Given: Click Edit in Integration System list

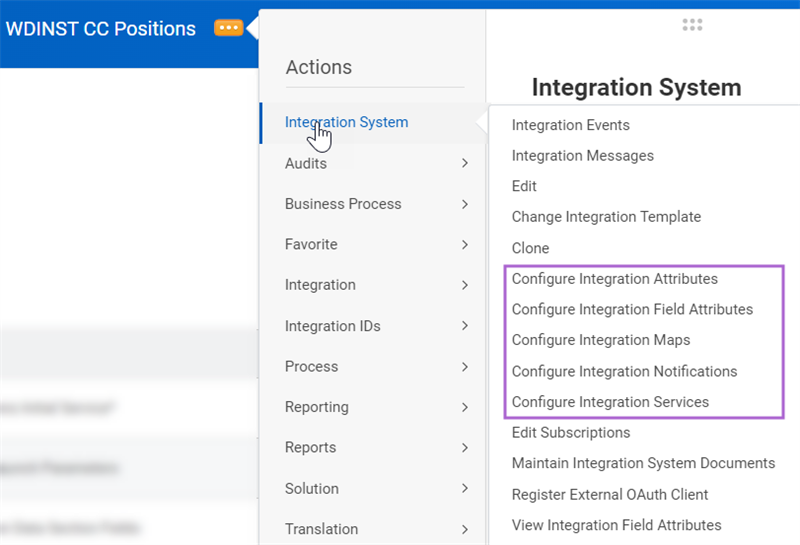Looking at the screenshot, I should [524, 186].
